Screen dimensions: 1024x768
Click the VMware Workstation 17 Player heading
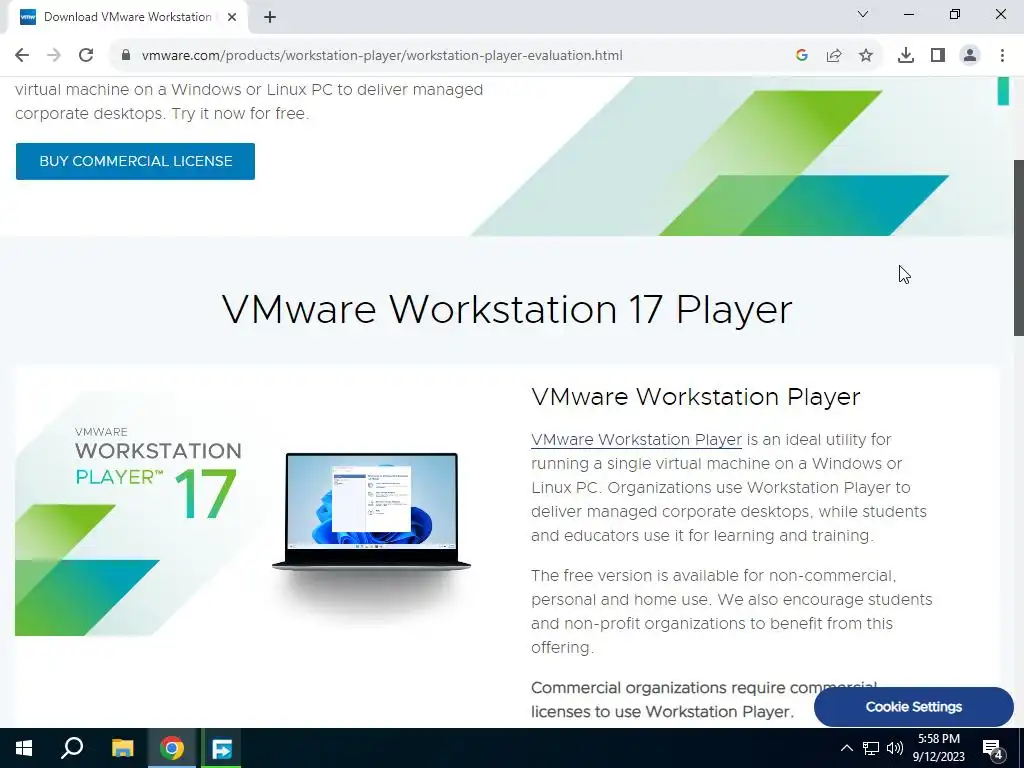(x=507, y=309)
